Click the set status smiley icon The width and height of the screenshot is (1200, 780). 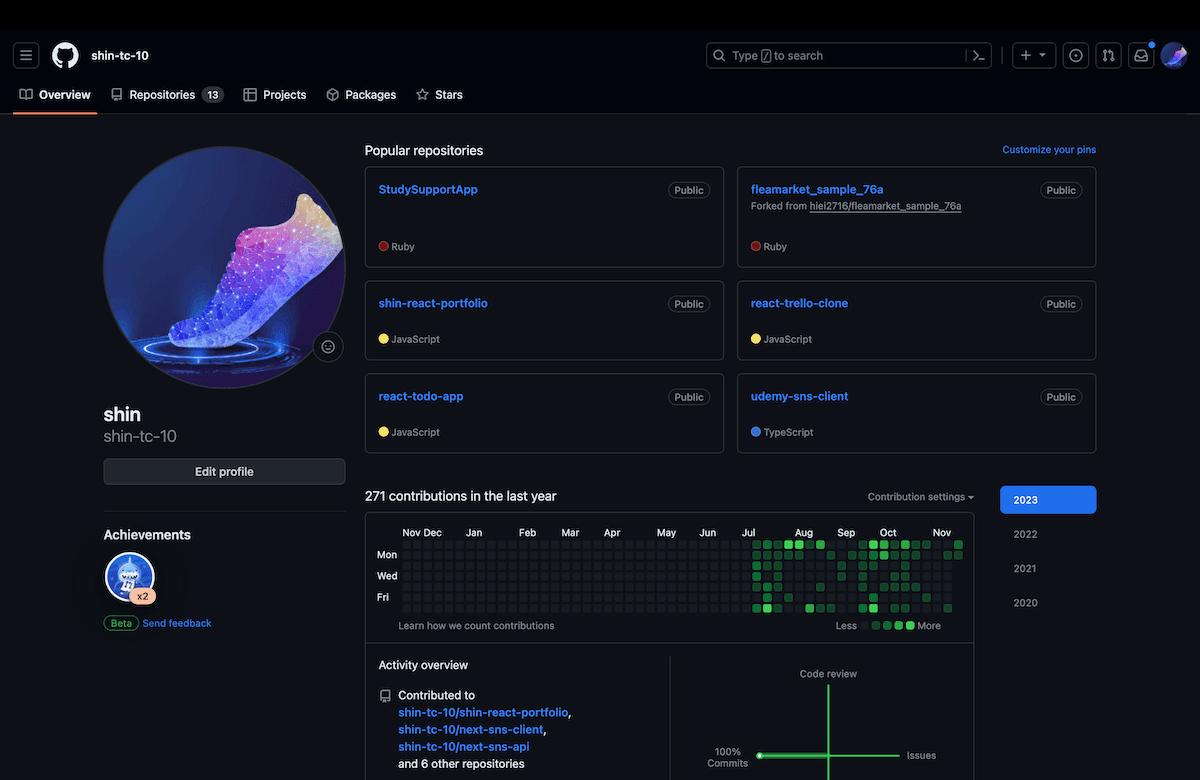(328, 347)
